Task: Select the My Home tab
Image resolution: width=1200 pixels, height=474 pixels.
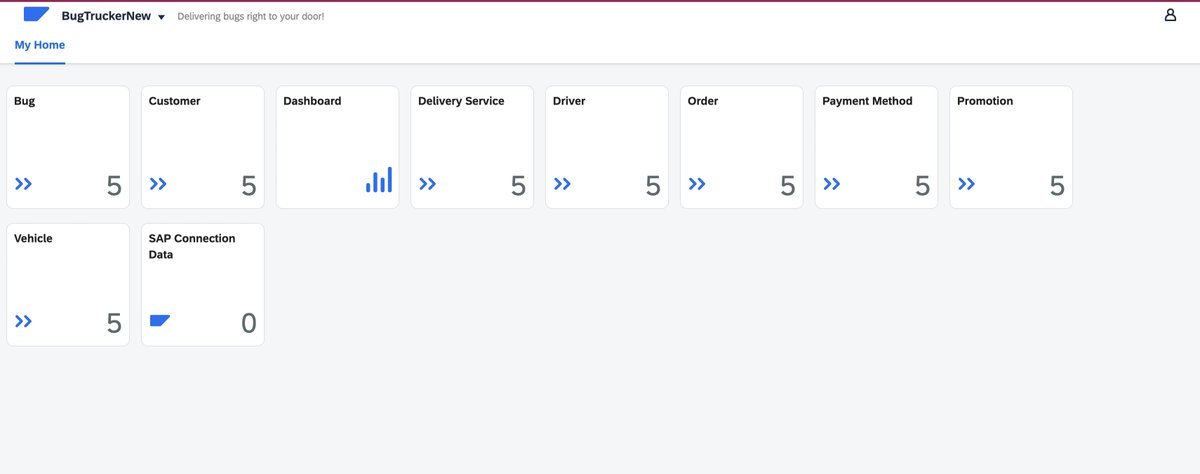Action: coord(40,45)
